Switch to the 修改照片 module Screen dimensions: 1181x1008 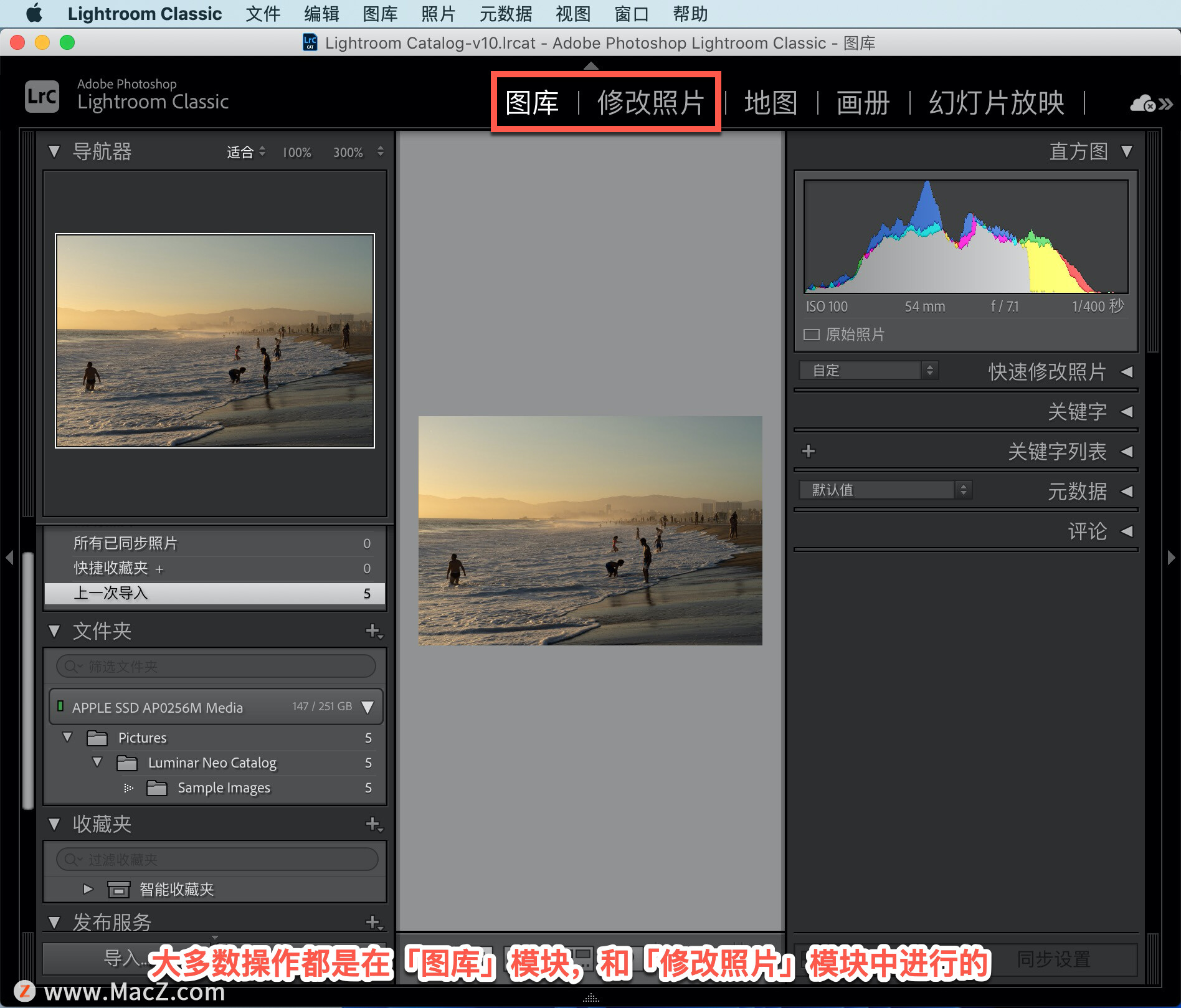point(651,103)
